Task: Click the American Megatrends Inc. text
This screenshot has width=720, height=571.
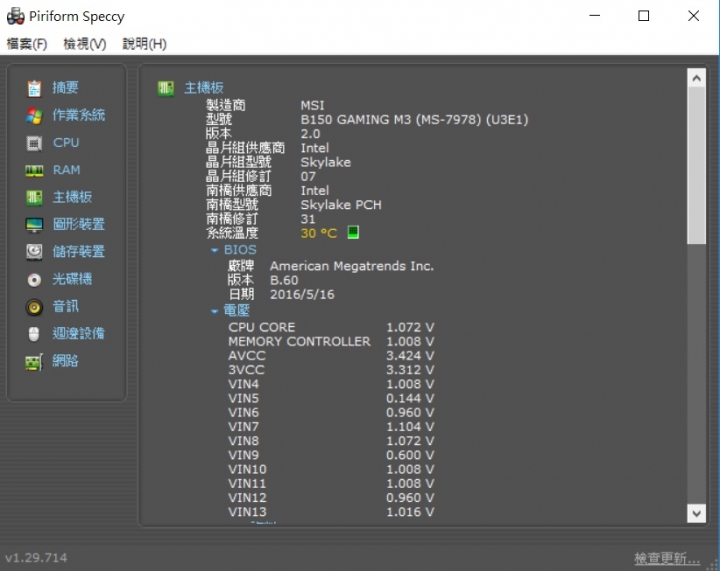Action: [352, 266]
